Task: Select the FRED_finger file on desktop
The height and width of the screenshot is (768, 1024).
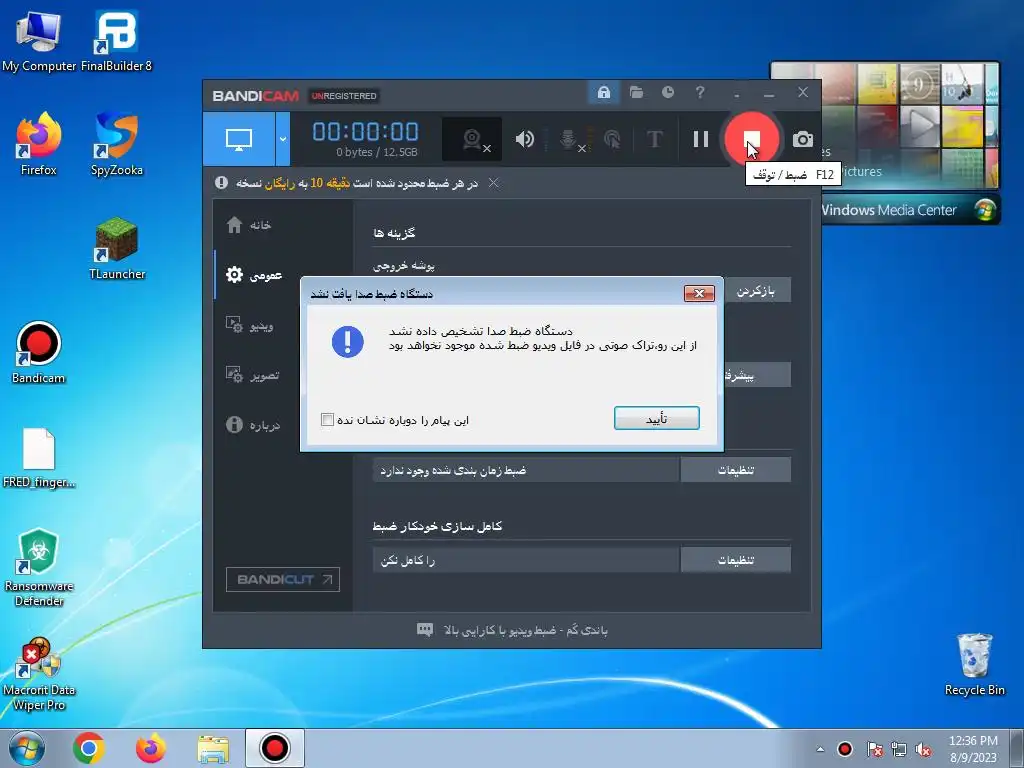Action: (x=39, y=457)
